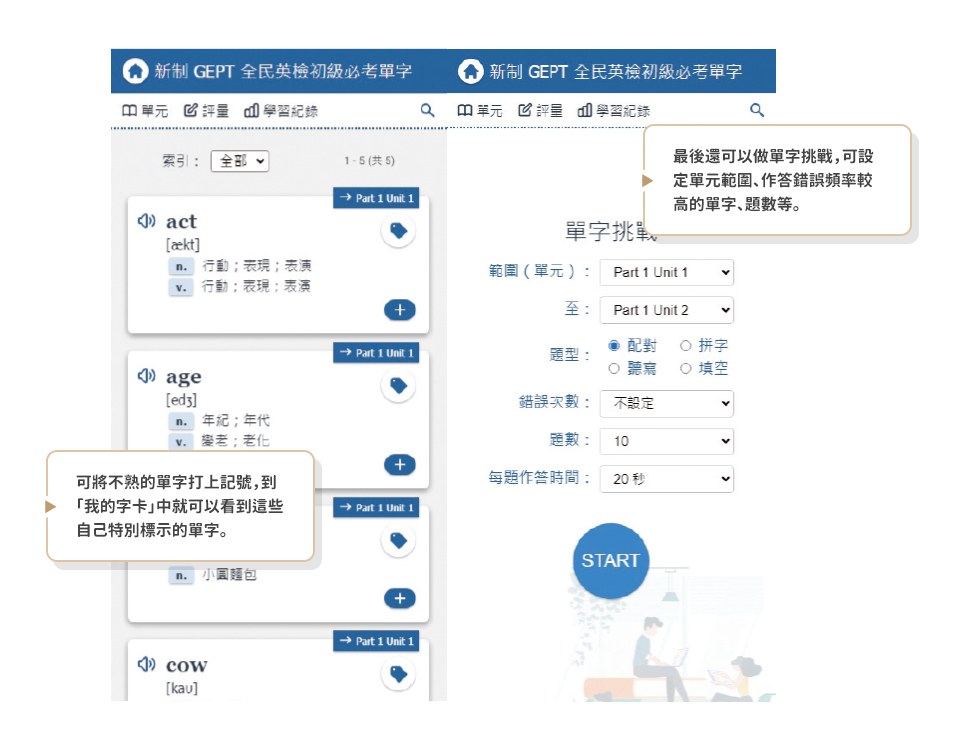Open the 錯誤次數 dropdown showing 不設定
Image resolution: width=960 pixels, height=749 pixels.
point(666,404)
